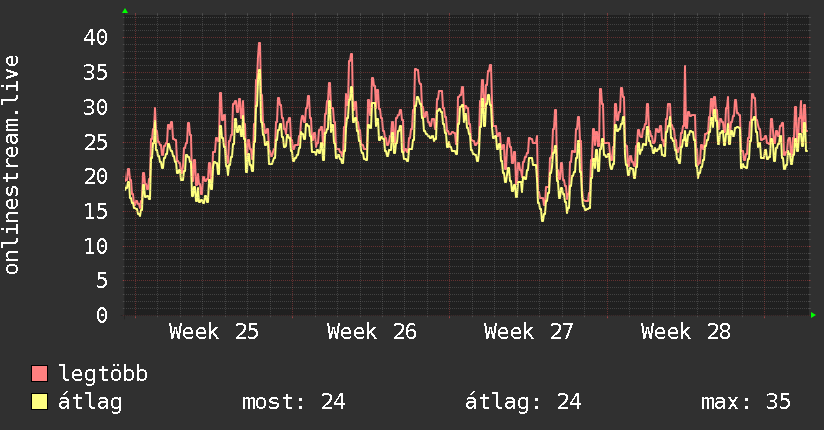The image size is (824, 430).
Task: Select the Week 25 axis label
Action: 214,332
